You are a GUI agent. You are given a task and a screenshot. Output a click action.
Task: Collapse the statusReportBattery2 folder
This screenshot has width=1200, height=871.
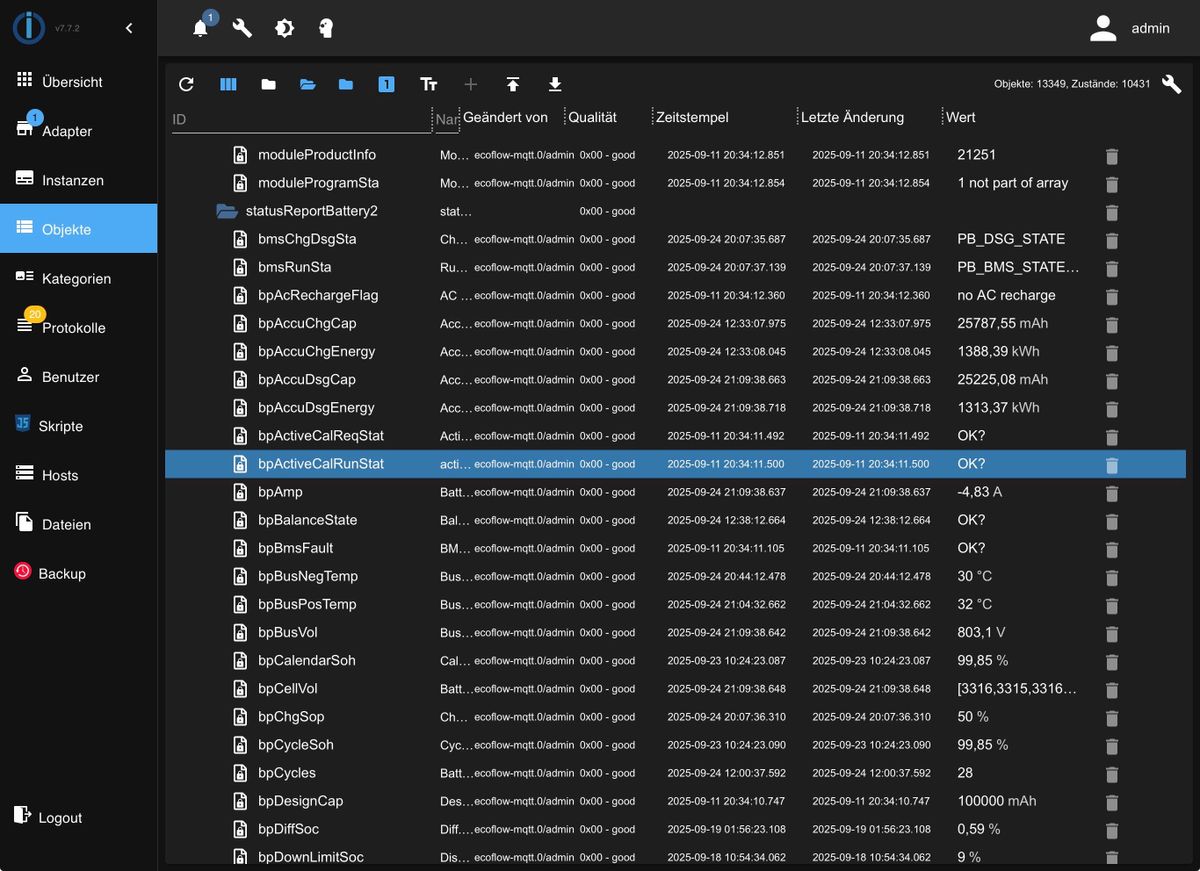(x=226, y=211)
